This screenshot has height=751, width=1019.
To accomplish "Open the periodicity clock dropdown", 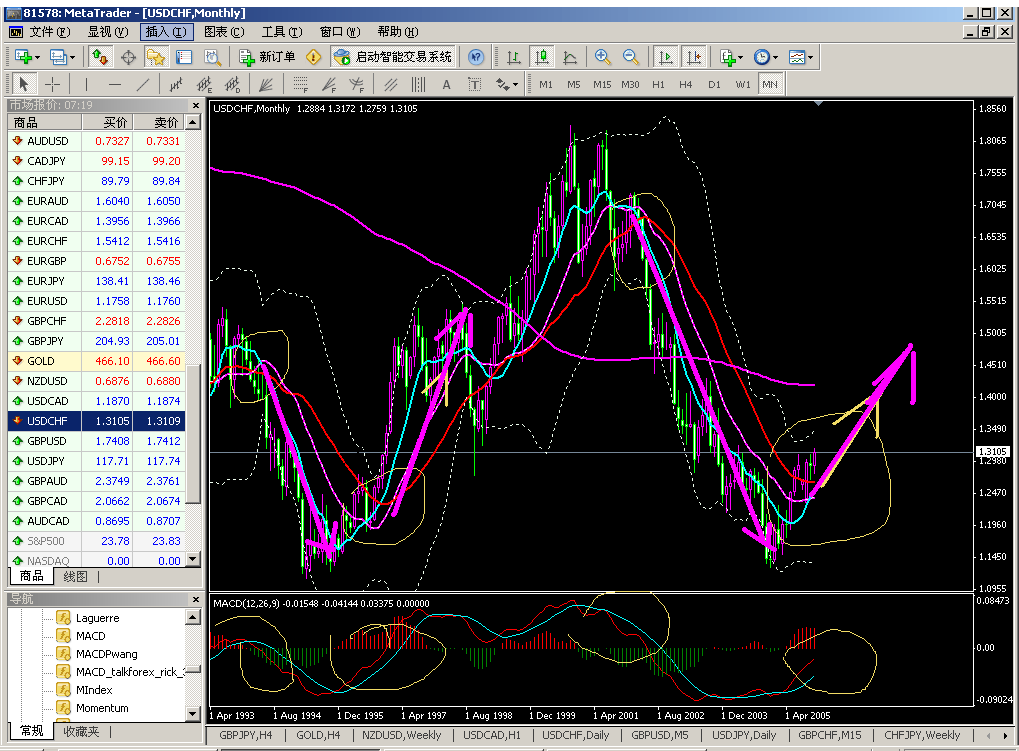I will (x=765, y=58).
